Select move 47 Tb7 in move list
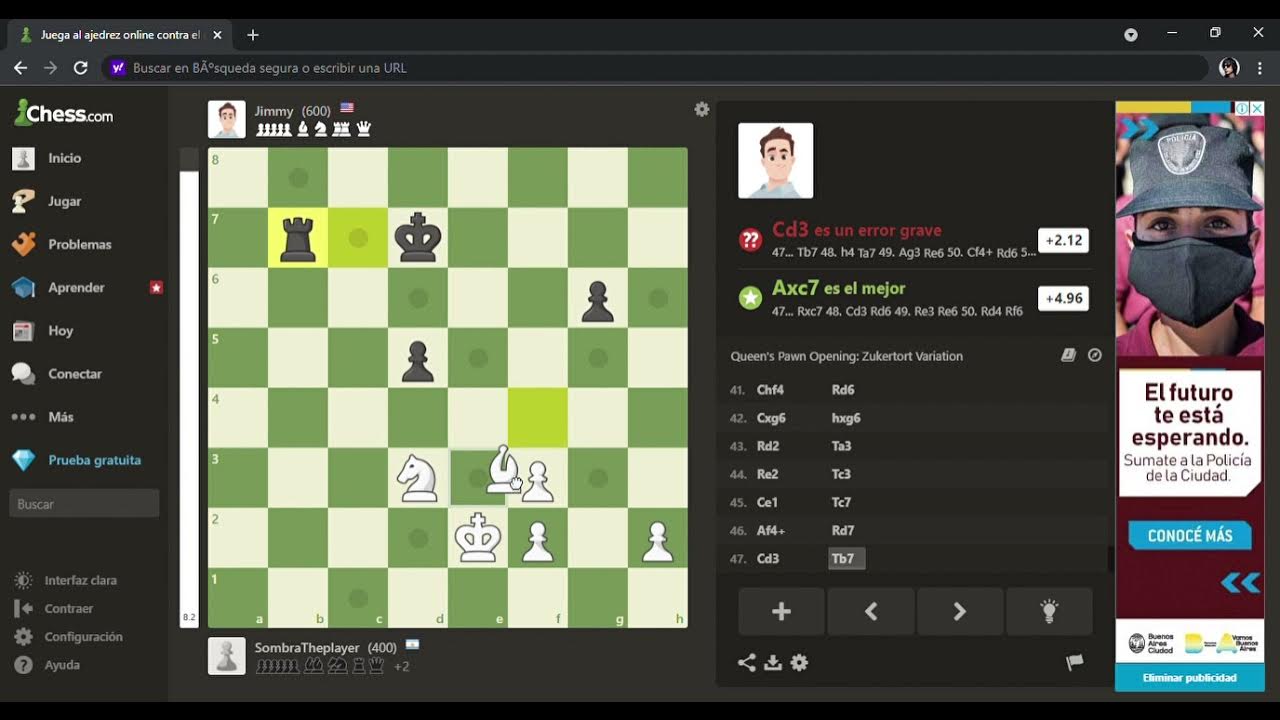Screen dimensions: 1280x720 point(846,559)
